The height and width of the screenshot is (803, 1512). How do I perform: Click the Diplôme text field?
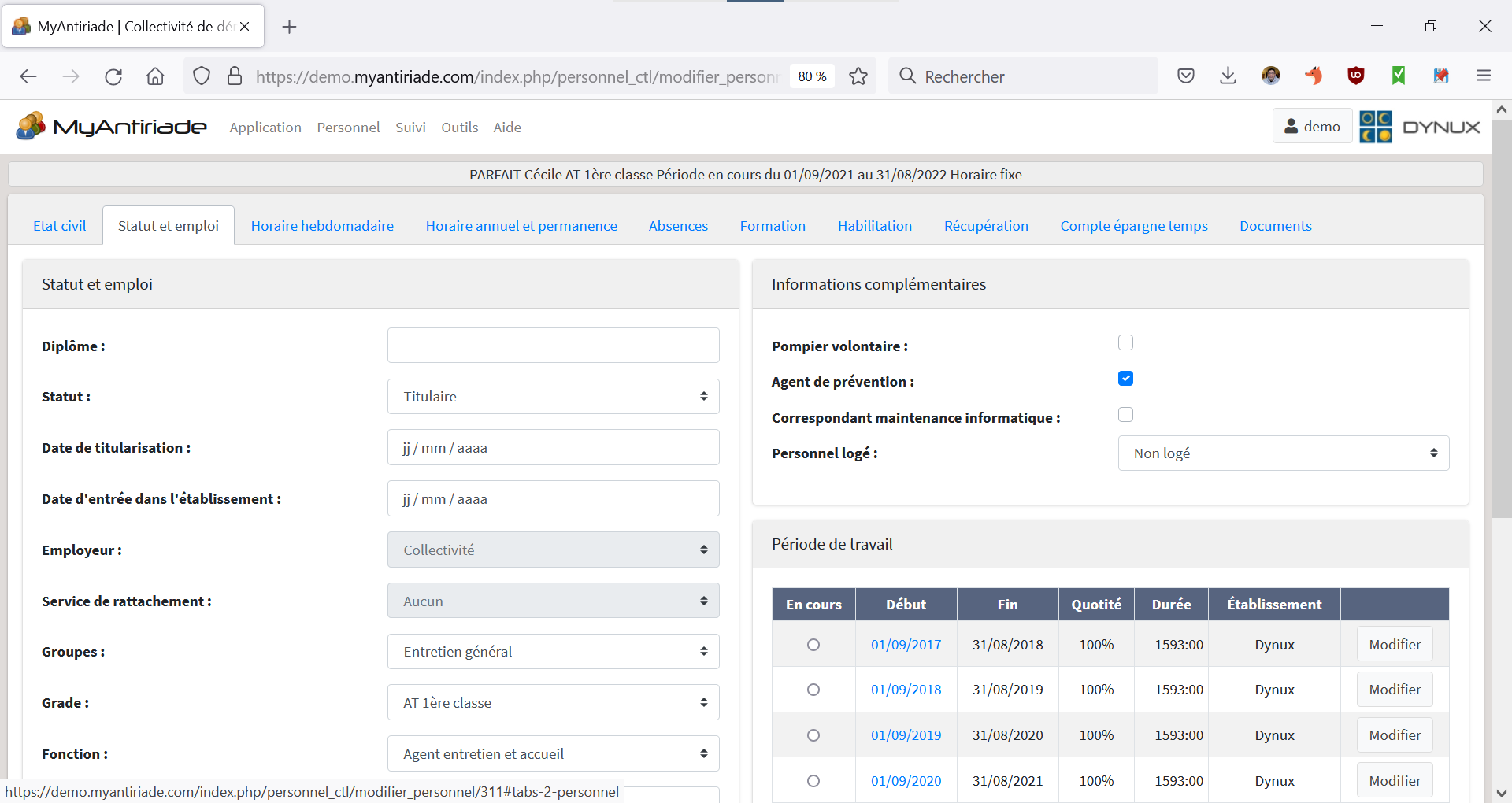tap(553, 345)
